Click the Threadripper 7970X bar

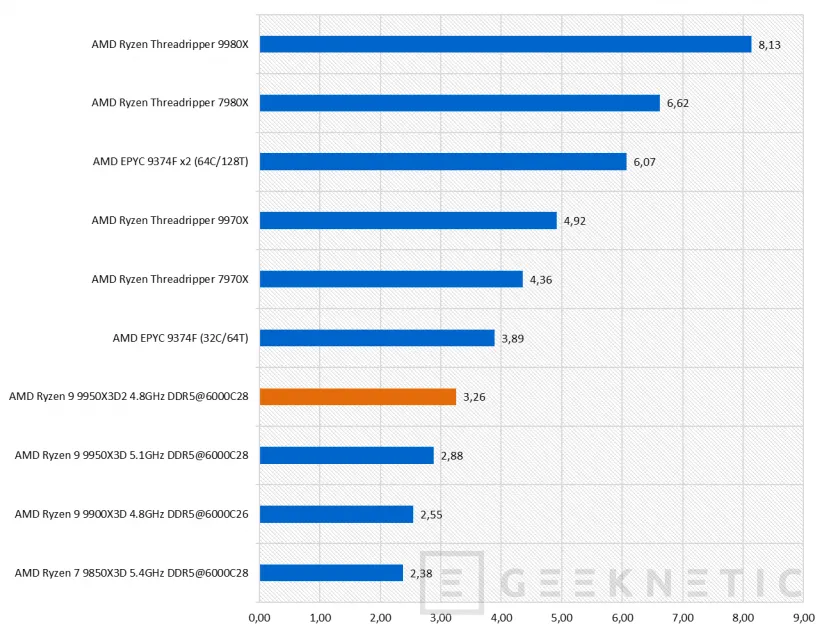pos(391,279)
